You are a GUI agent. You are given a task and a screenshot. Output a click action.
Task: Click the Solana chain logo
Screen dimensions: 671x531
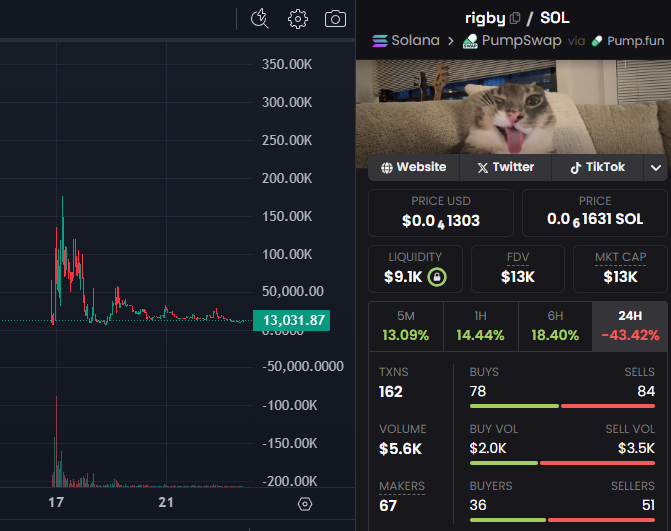click(x=380, y=41)
